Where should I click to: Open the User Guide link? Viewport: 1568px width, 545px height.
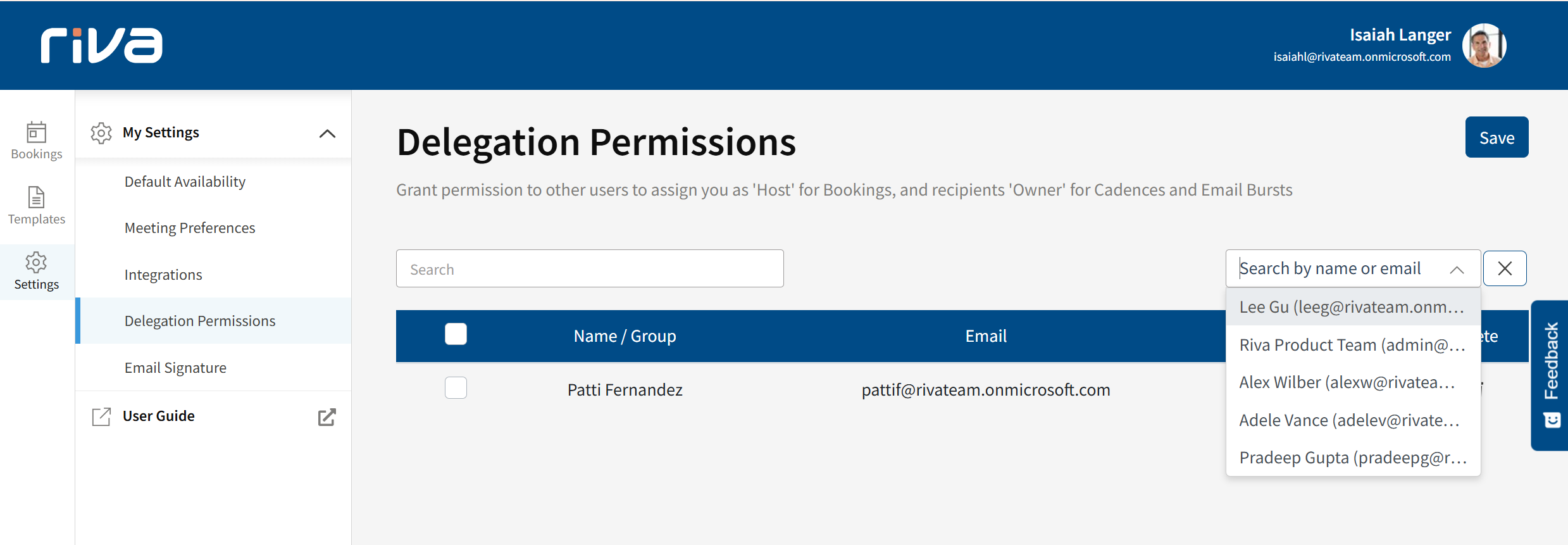[159, 416]
